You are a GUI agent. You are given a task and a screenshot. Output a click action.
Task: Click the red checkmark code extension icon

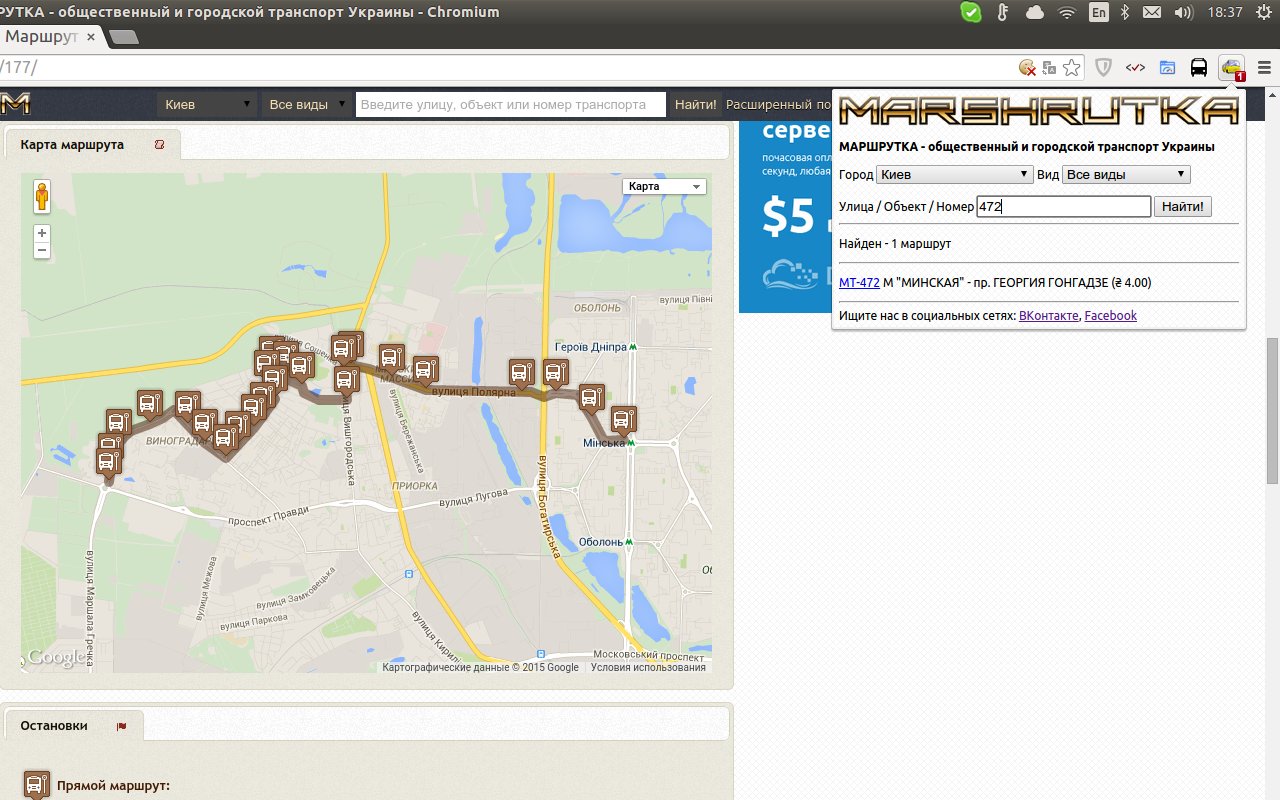tap(1135, 68)
